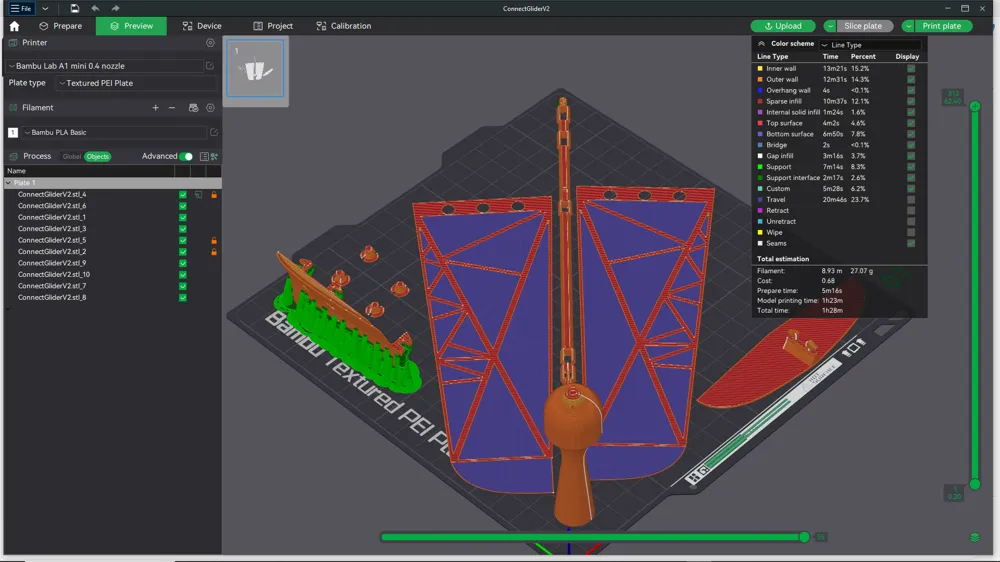Viewport: 1000px width, 562px height.
Task: Switch to the Device tab
Action: [x=202, y=26]
